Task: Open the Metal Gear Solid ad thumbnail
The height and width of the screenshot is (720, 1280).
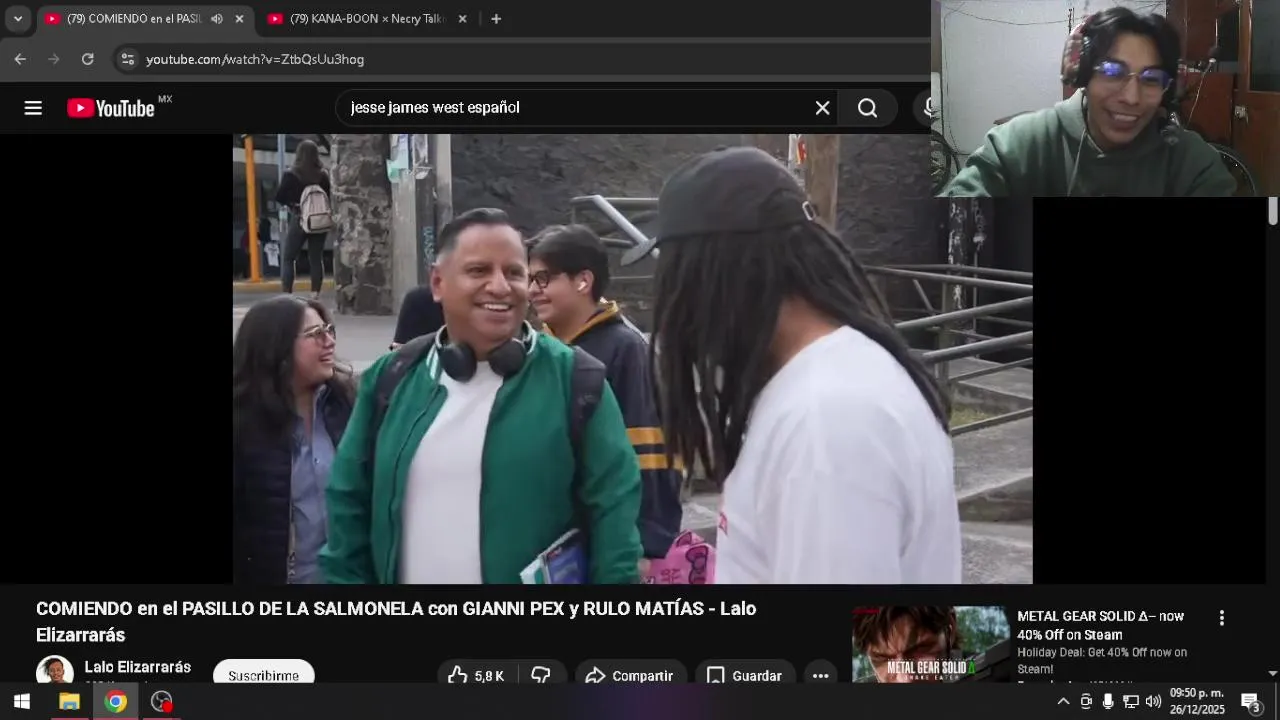Action: 930,644
